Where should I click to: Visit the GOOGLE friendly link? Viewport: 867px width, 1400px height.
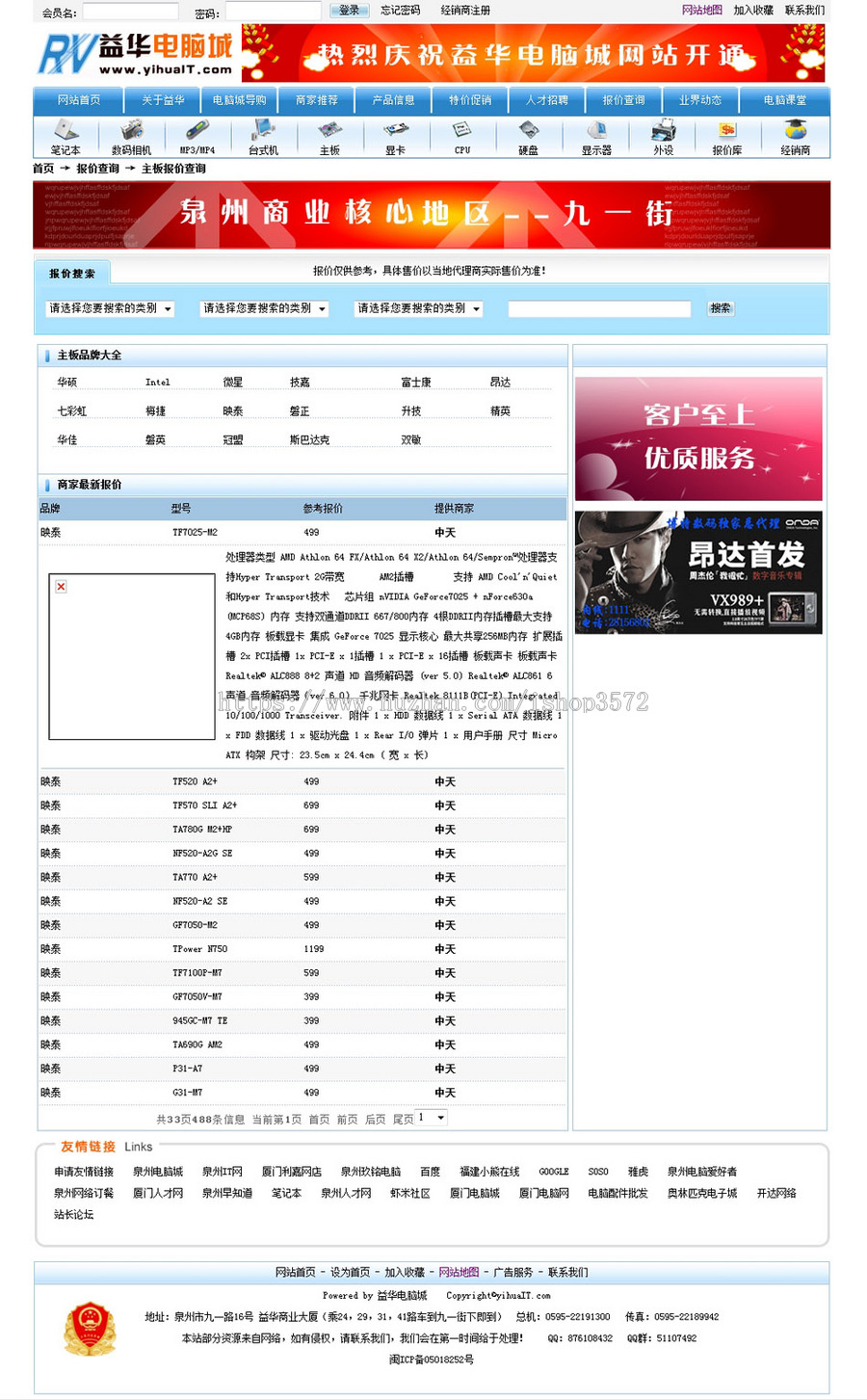[555, 1172]
